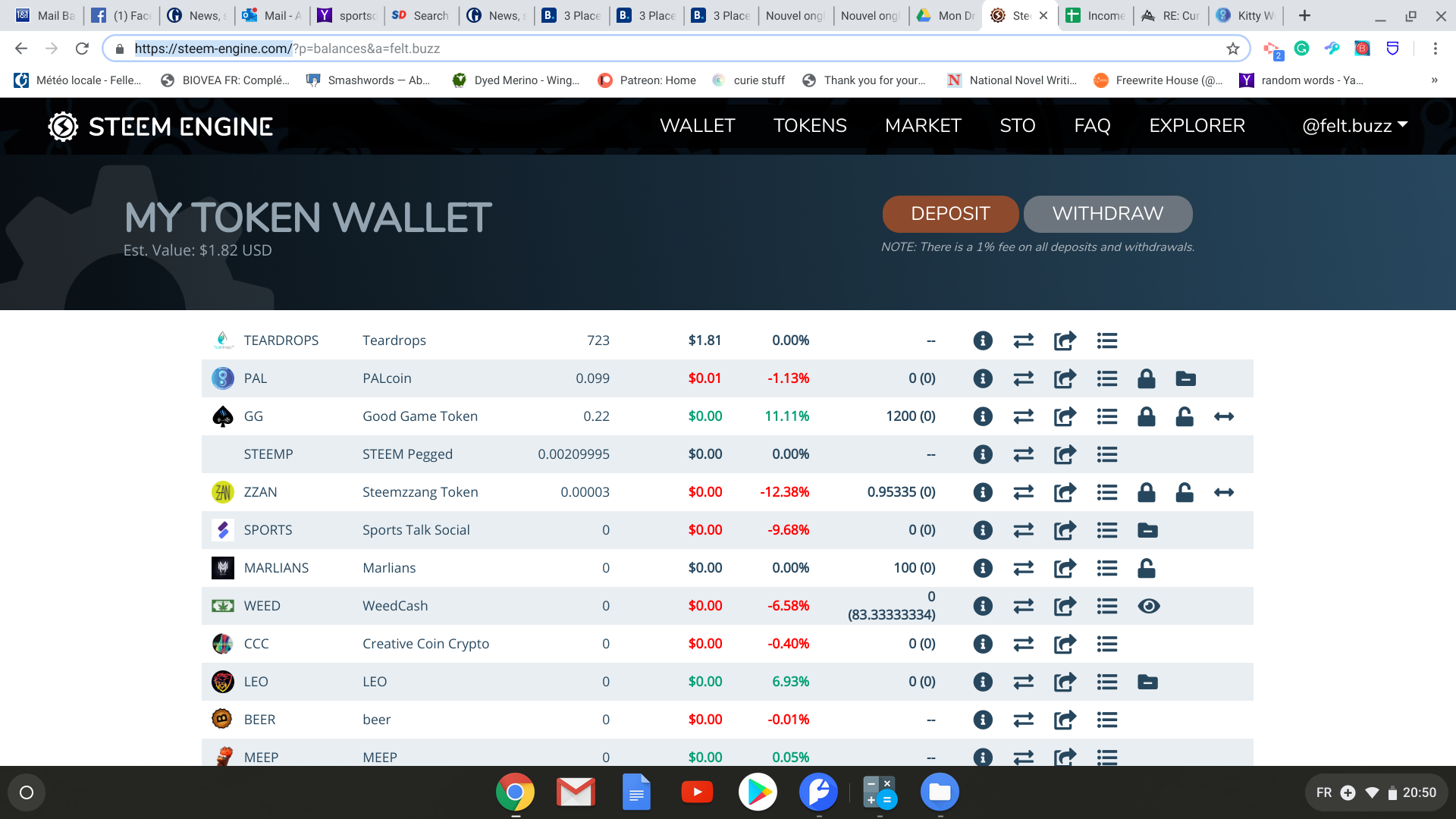Click trade arrows icon in TEARDROPS row

pyautogui.click(x=1024, y=340)
